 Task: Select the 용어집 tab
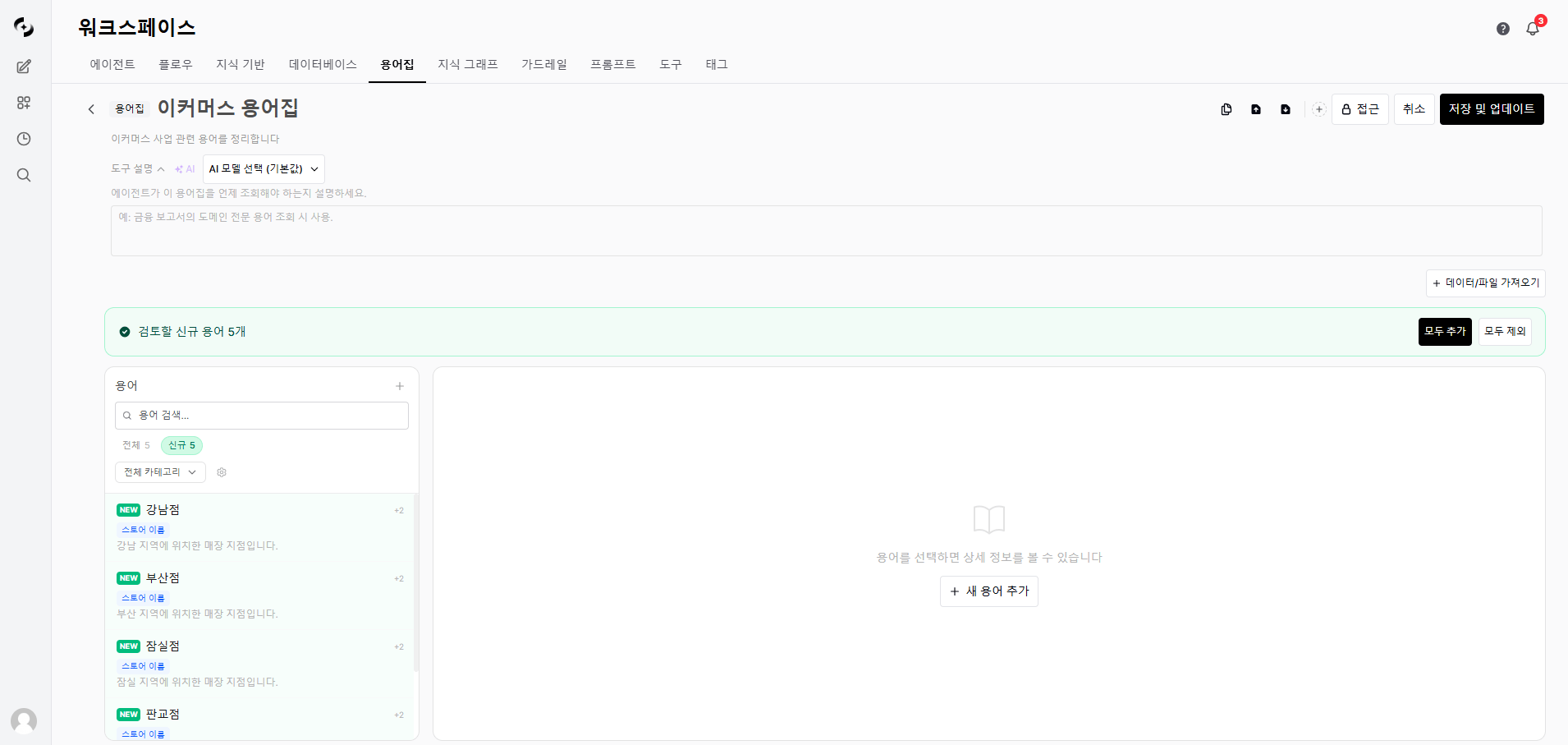click(x=397, y=64)
